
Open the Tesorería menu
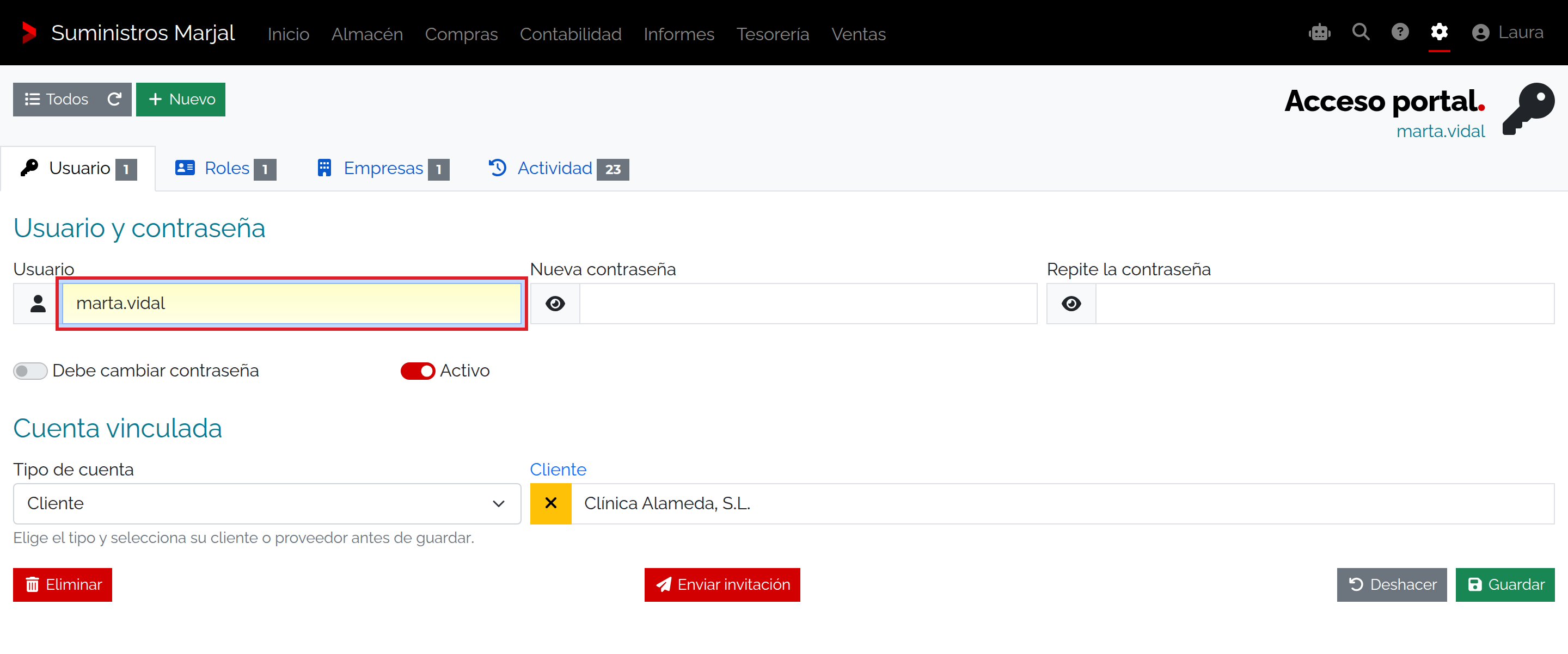coord(773,34)
